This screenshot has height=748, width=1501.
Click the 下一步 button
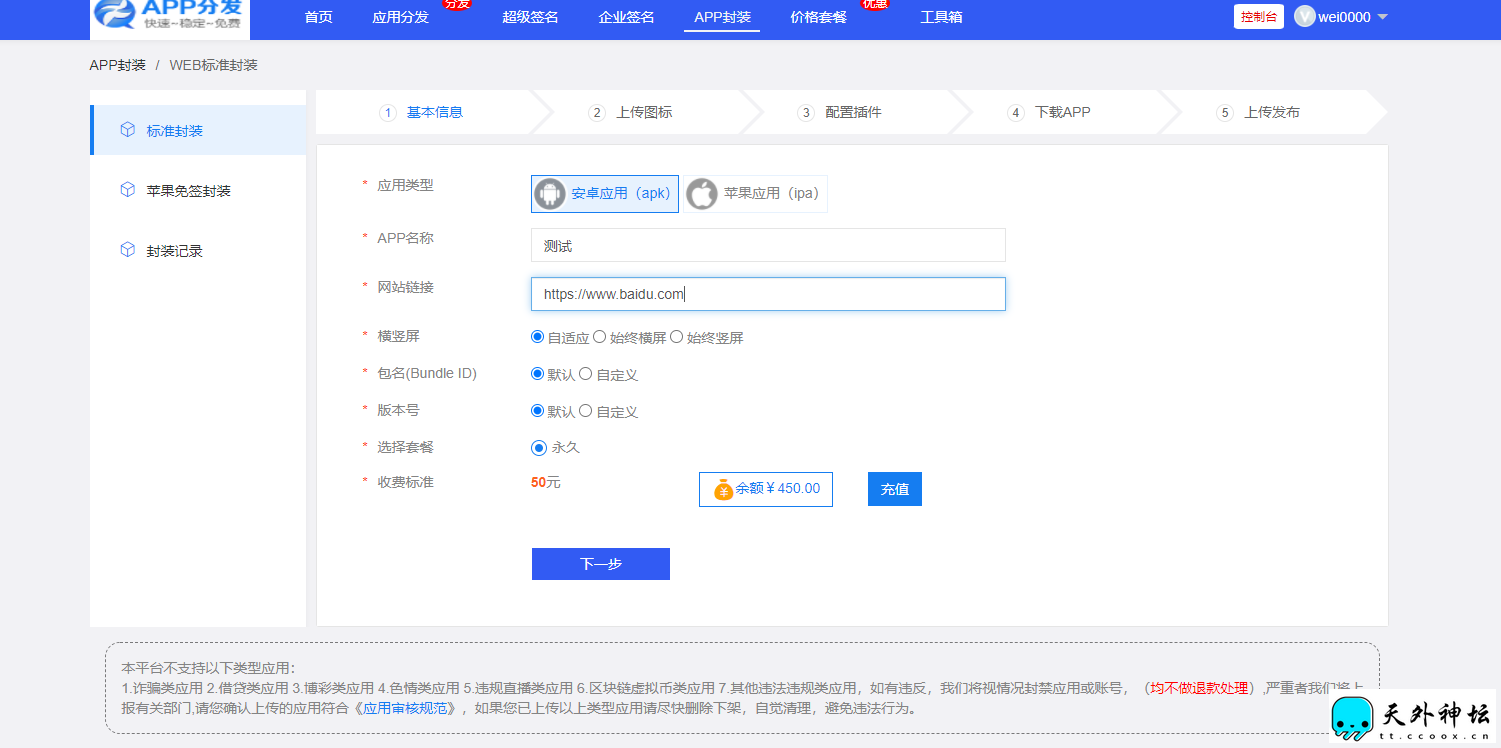point(601,564)
